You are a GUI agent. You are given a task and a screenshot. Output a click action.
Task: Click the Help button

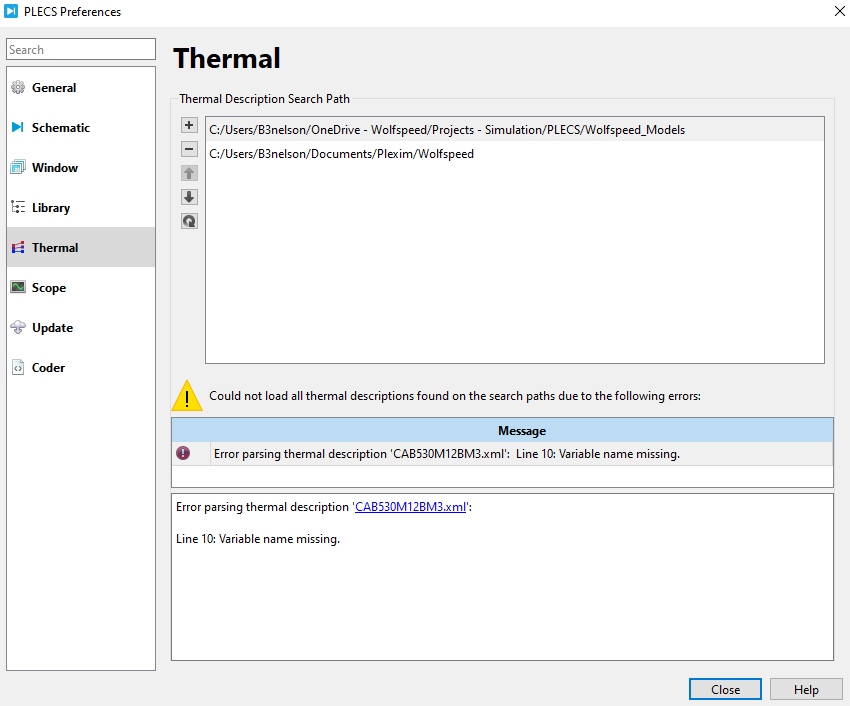tap(806, 689)
